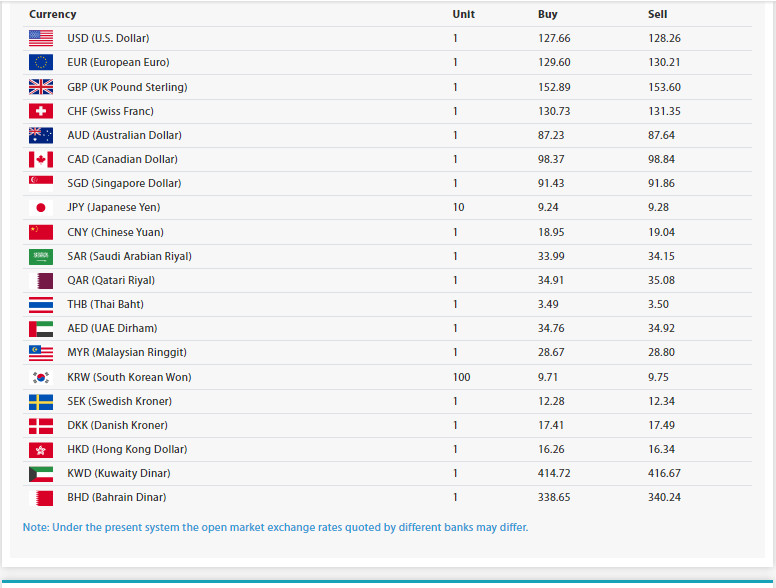Click the Singapore flag icon
Screen dimensions: 776x588
[x=41, y=183]
